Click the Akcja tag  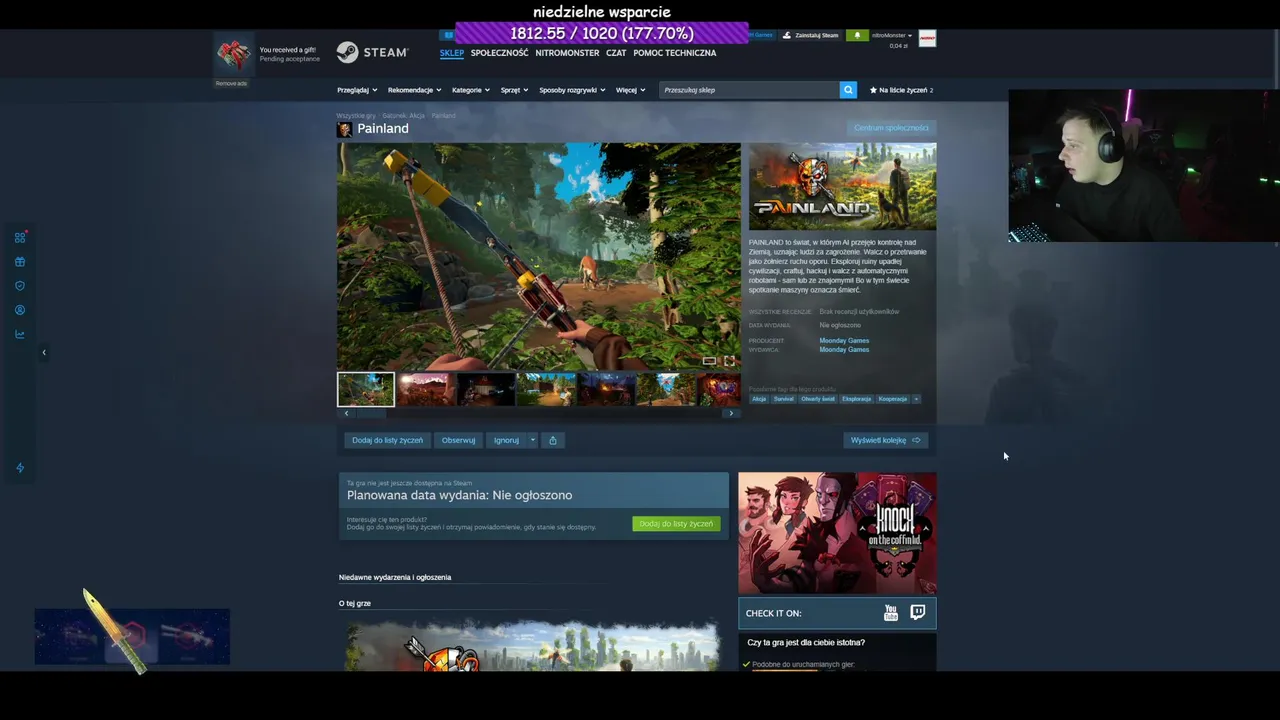click(759, 399)
